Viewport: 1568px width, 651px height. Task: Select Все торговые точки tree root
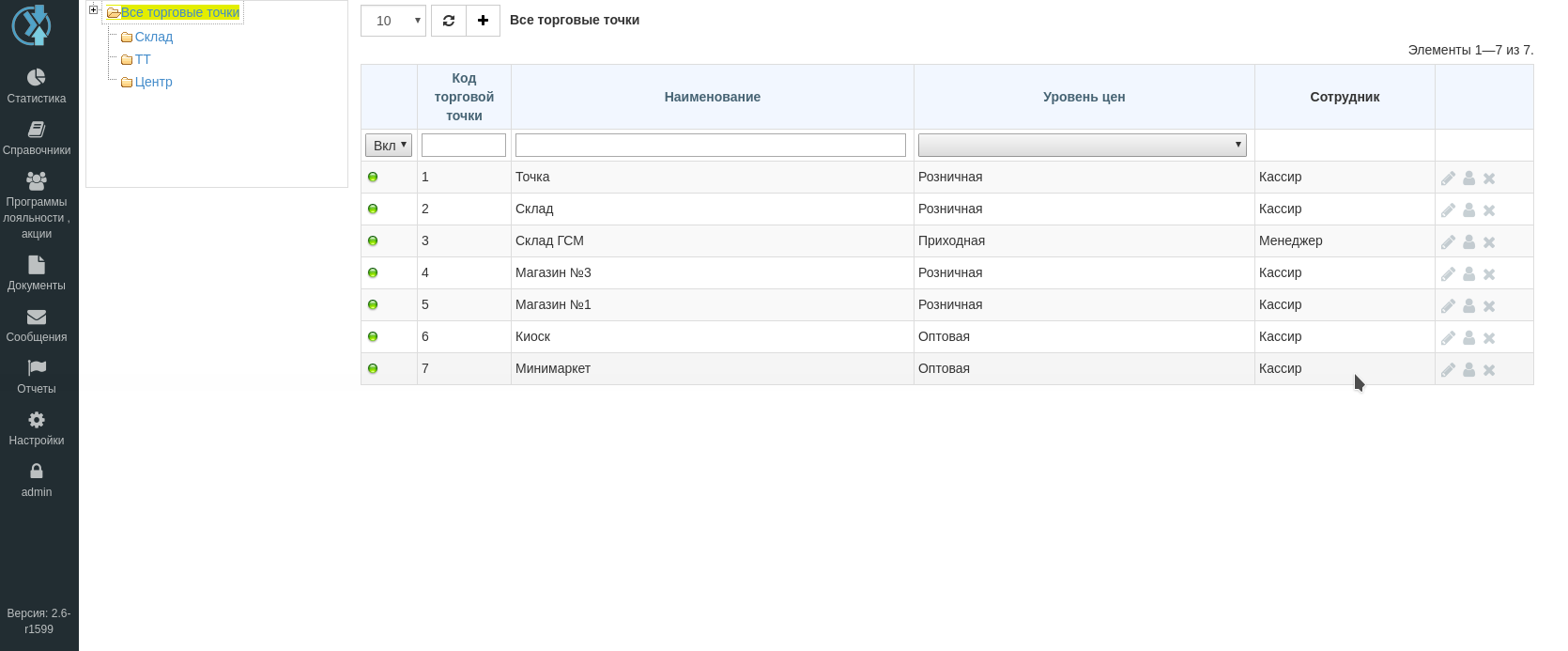(x=180, y=12)
